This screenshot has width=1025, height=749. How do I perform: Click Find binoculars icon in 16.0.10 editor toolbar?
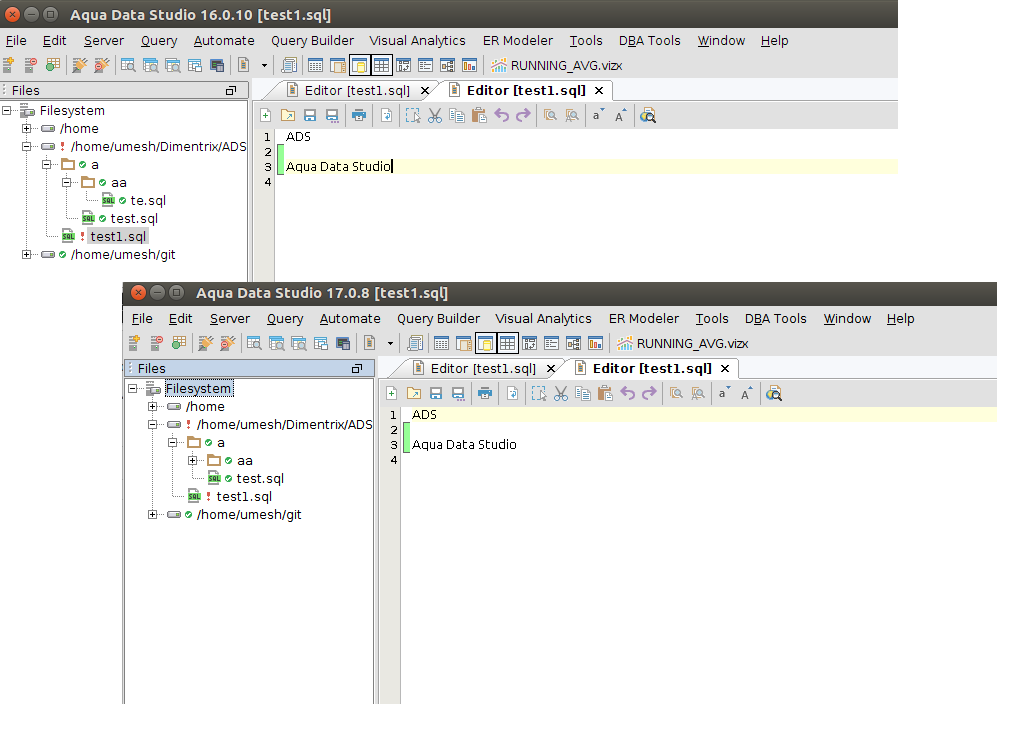648,116
